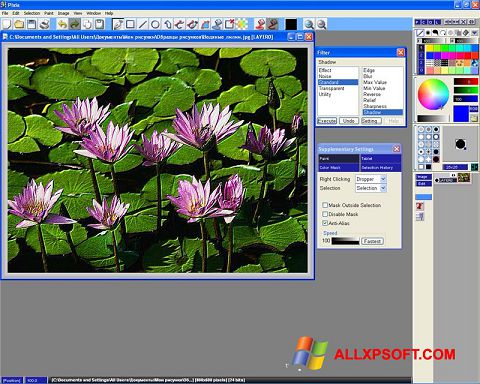The height and width of the screenshot is (384, 480).
Task: Select the Fill region tool icon
Action: (205, 24)
